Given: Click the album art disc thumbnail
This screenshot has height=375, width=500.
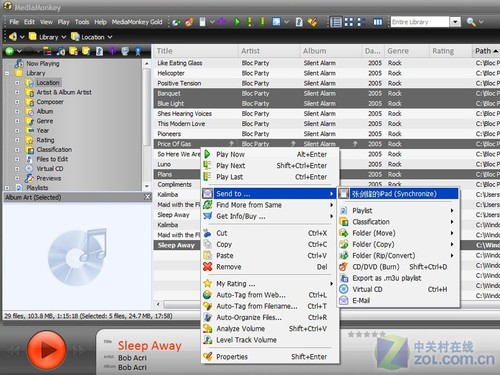Looking at the screenshot, I should [x=77, y=256].
